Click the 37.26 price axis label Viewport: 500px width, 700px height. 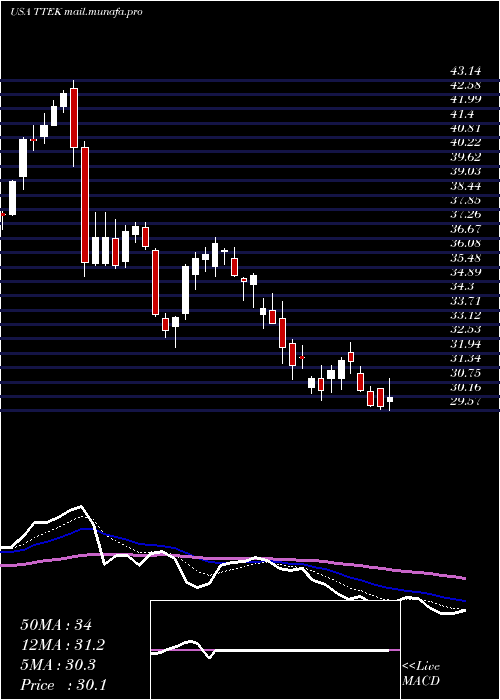464,215
